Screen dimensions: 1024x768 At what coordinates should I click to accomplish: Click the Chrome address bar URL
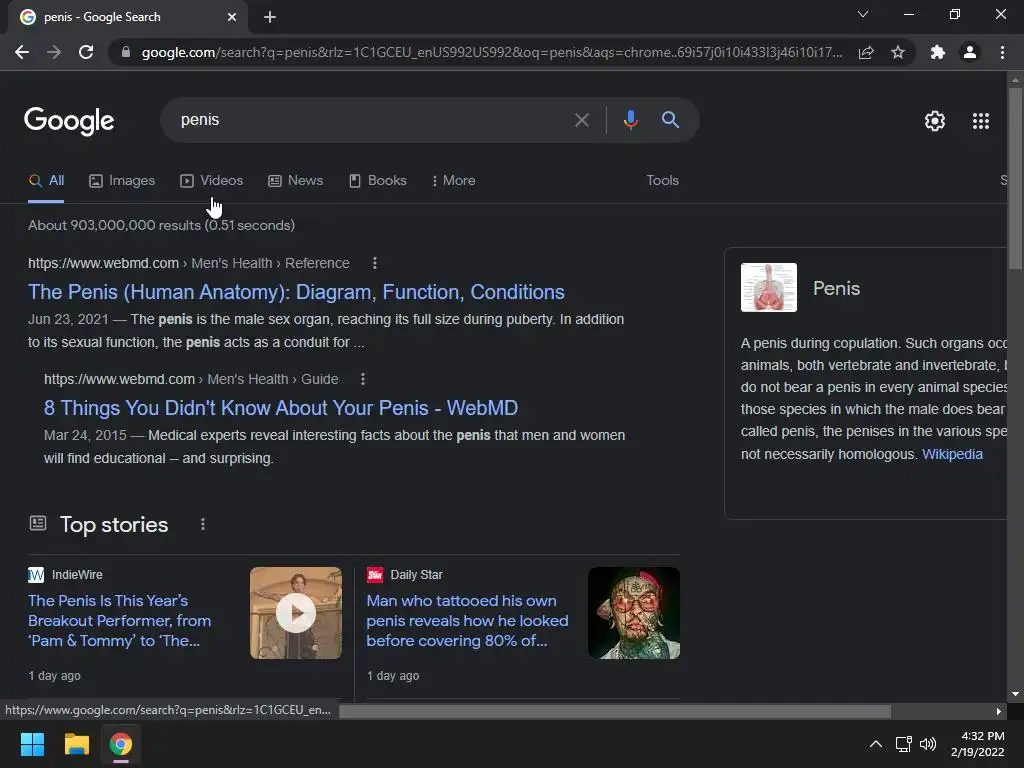[x=491, y=52]
